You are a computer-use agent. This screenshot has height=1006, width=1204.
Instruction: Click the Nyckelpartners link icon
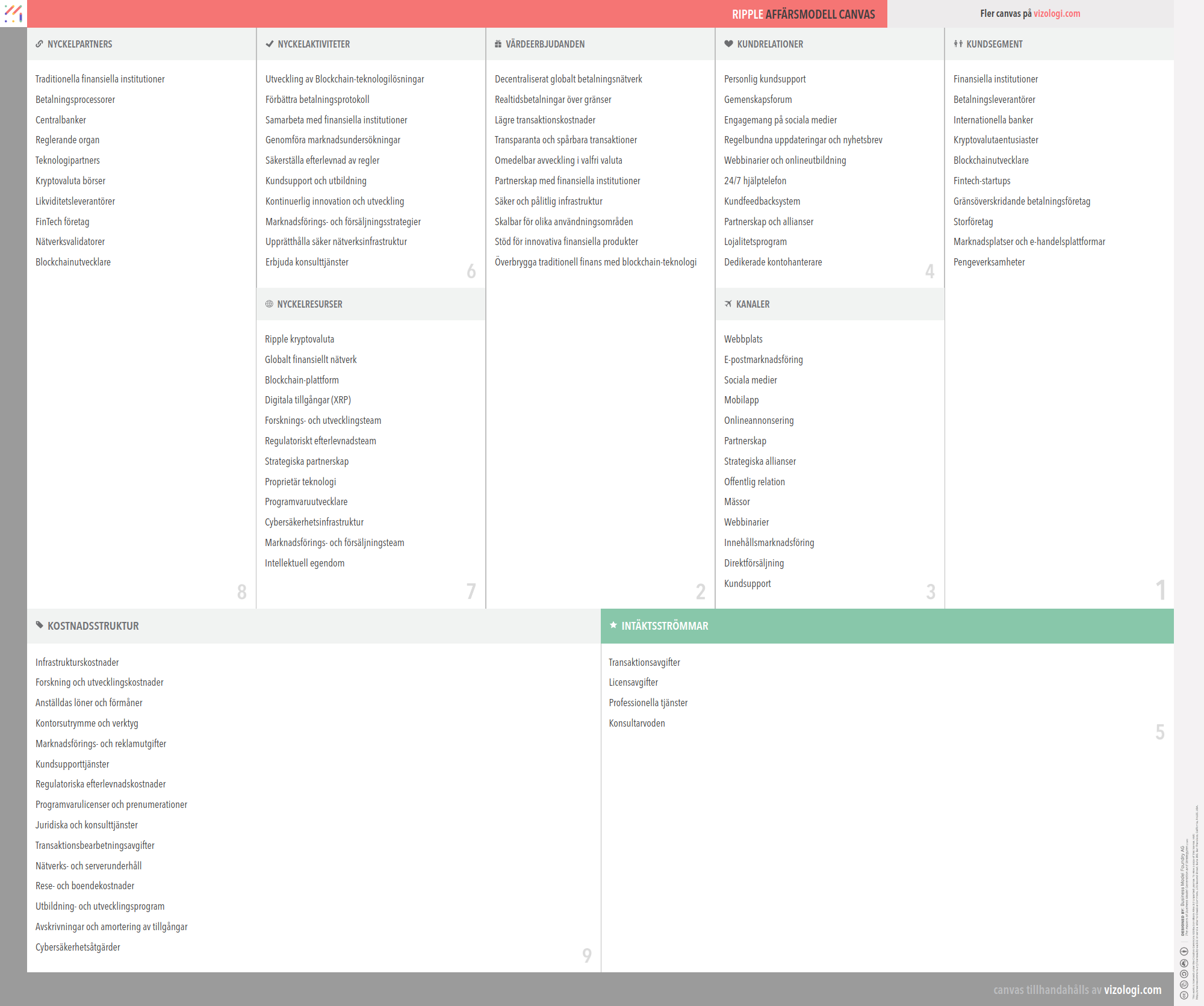[39, 44]
